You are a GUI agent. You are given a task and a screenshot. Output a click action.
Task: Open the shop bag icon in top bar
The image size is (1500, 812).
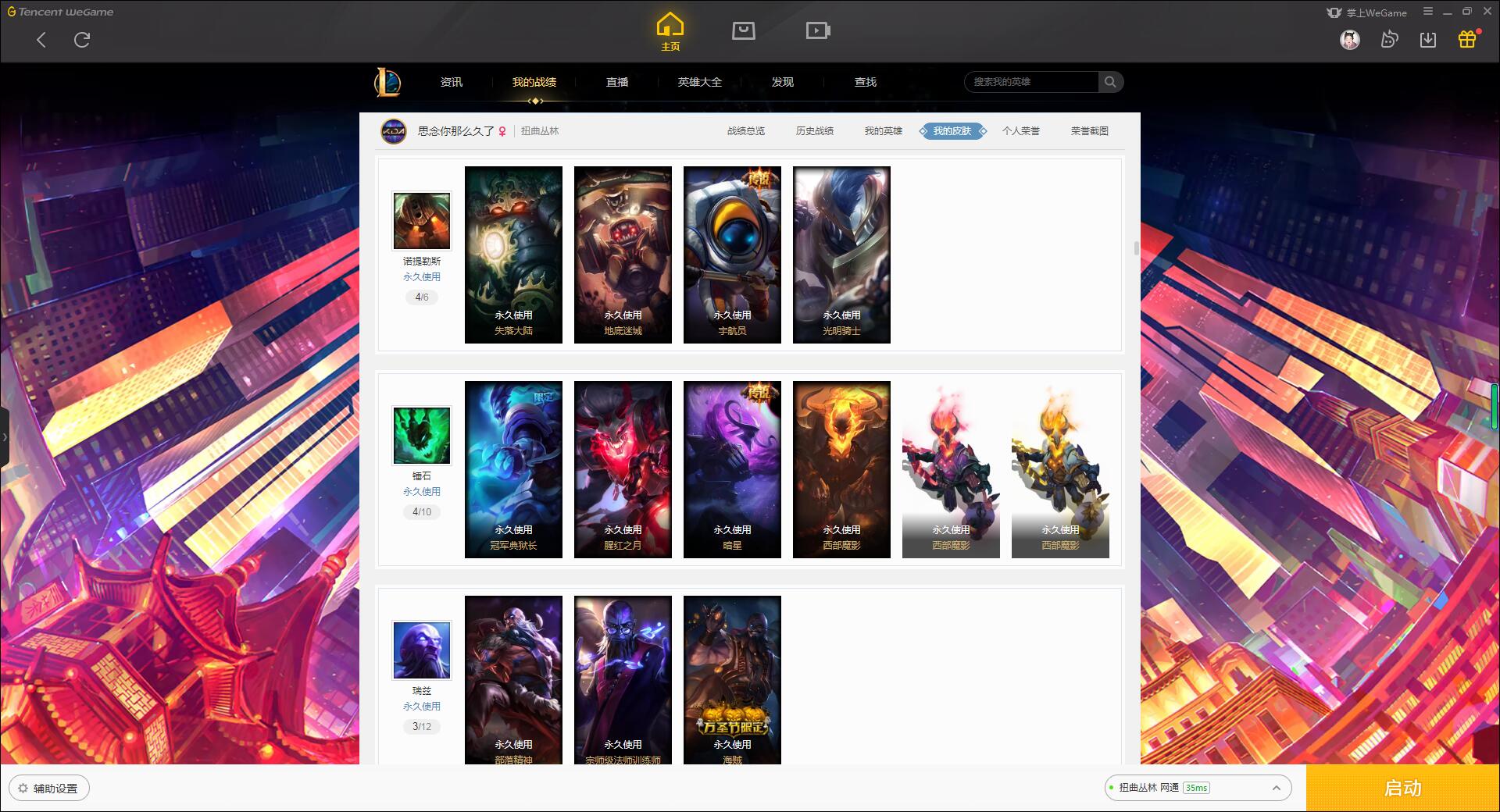(x=743, y=30)
